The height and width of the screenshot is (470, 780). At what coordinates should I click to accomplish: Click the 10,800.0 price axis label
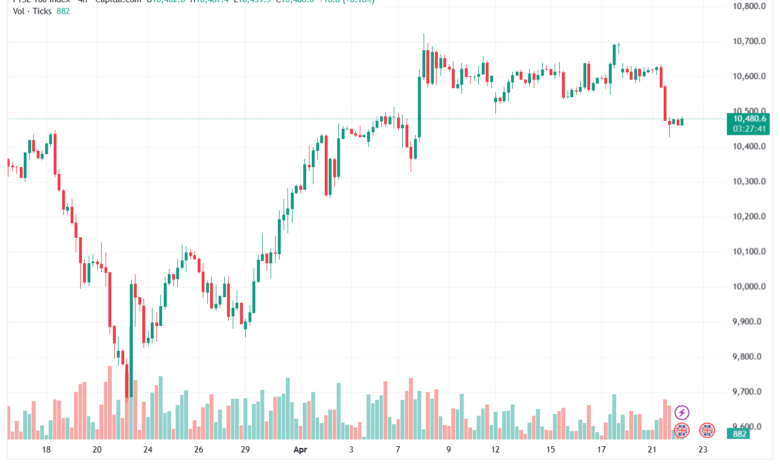click(749, 6)
